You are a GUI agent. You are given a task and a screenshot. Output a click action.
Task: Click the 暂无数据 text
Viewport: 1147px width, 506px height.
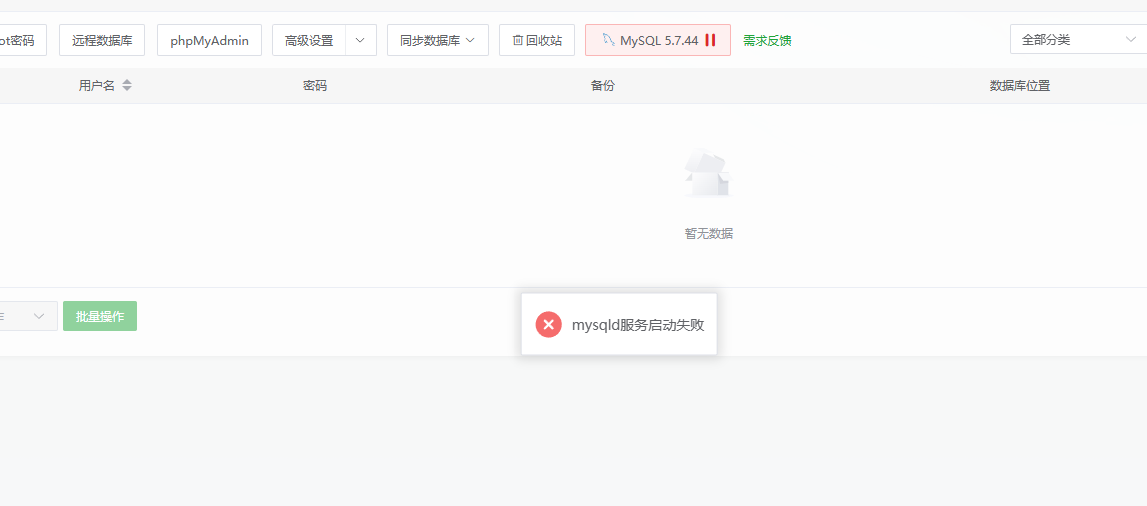709,234
